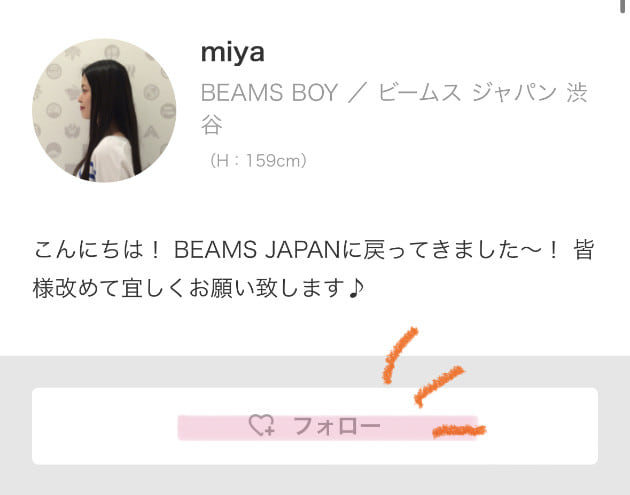The height and width of the screenshot is (495, 630).
Task: Click the gray area below follow card
Action: [315, 480]
